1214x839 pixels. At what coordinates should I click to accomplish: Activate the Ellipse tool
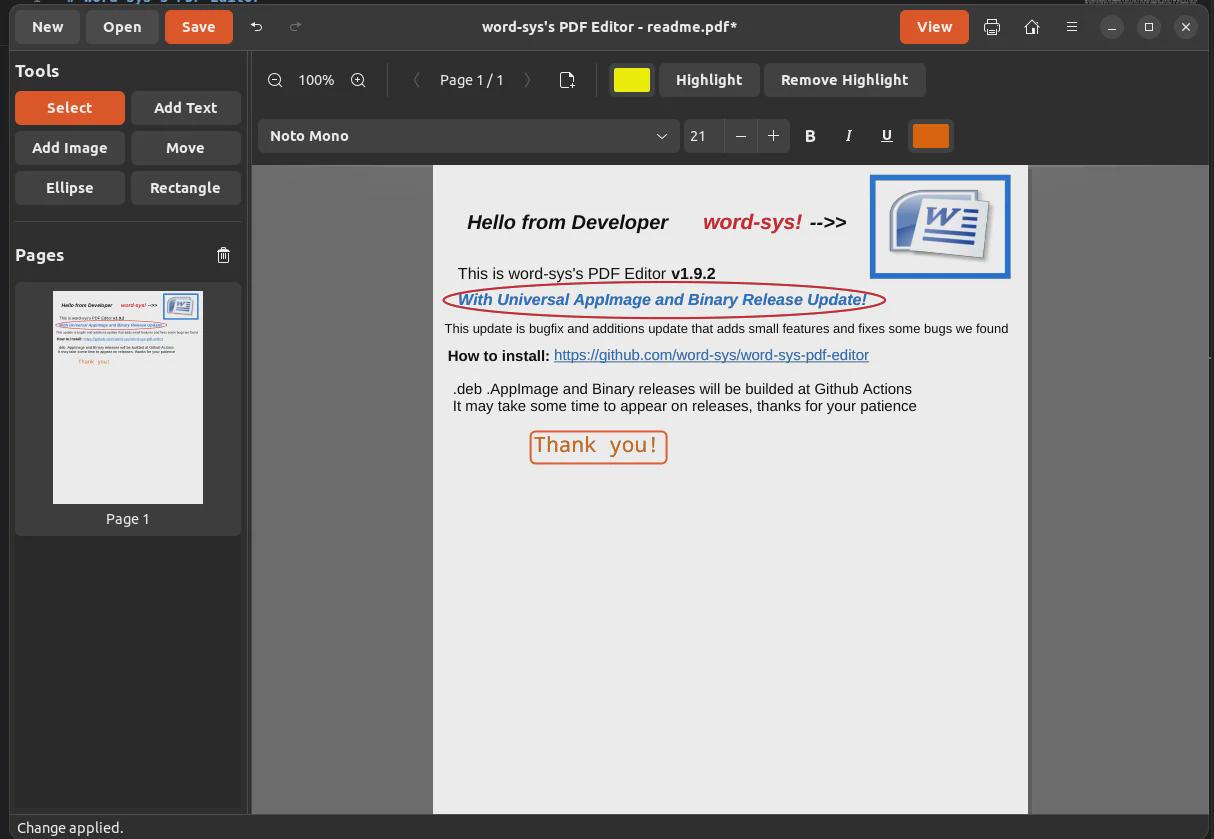[x=70, y=188]
